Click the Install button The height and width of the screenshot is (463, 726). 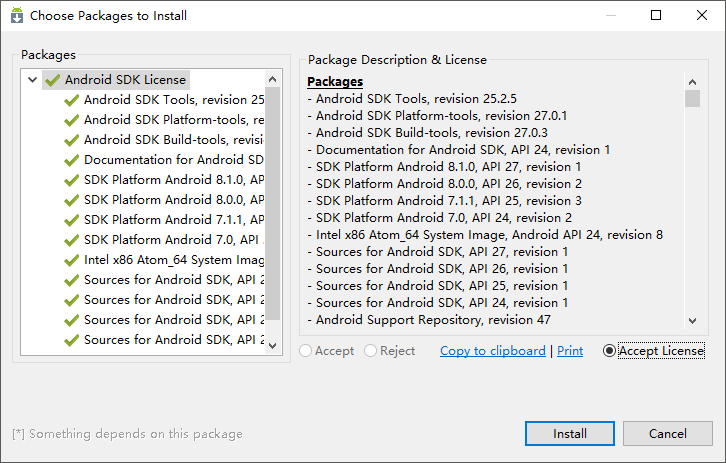(570, 433)
